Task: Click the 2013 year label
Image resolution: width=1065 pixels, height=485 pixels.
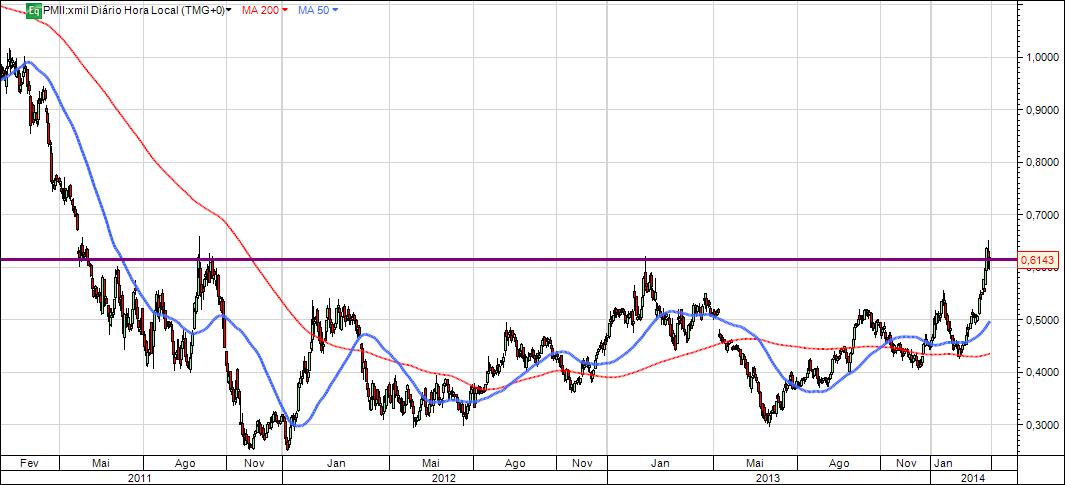Action: pos(769,478)
